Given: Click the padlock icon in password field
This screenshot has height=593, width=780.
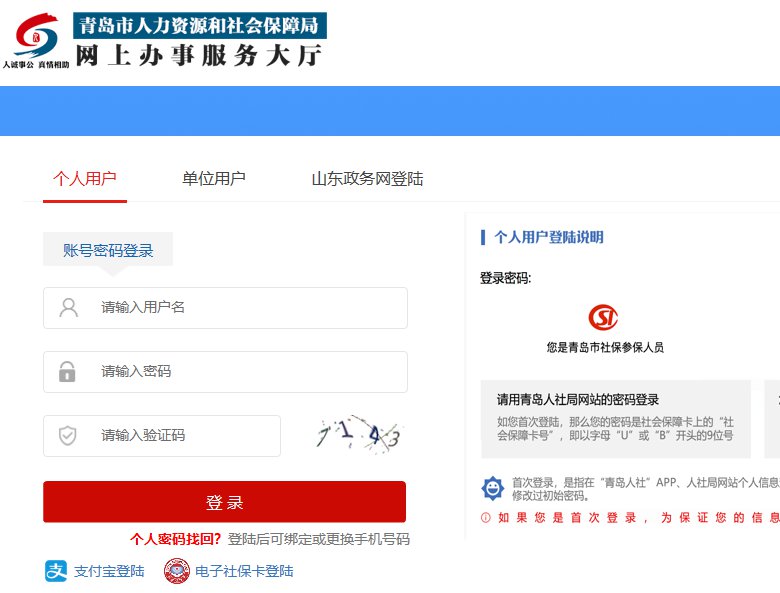Looking at the screenshot, I should (x=67, y=372).
